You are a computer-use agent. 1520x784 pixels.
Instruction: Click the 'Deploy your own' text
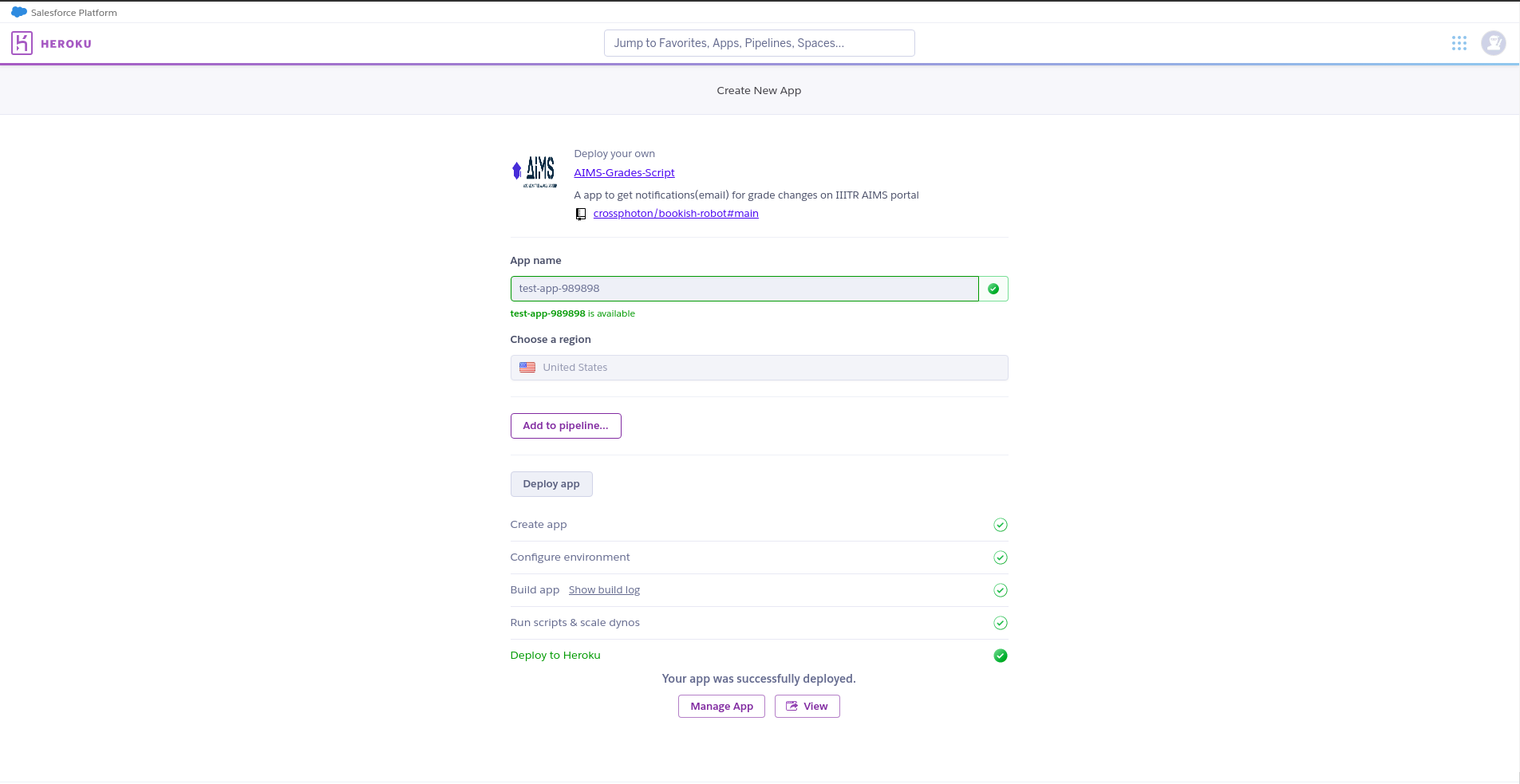tap(614, 154)
